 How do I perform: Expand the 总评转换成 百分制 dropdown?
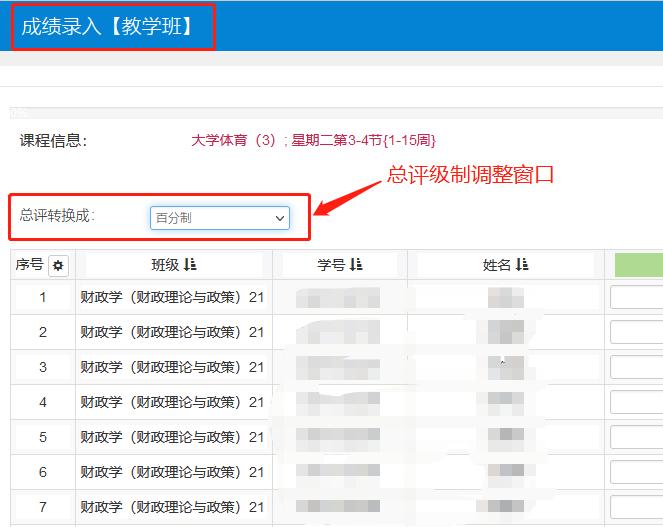pyautogui.click(x=220, y=218)
